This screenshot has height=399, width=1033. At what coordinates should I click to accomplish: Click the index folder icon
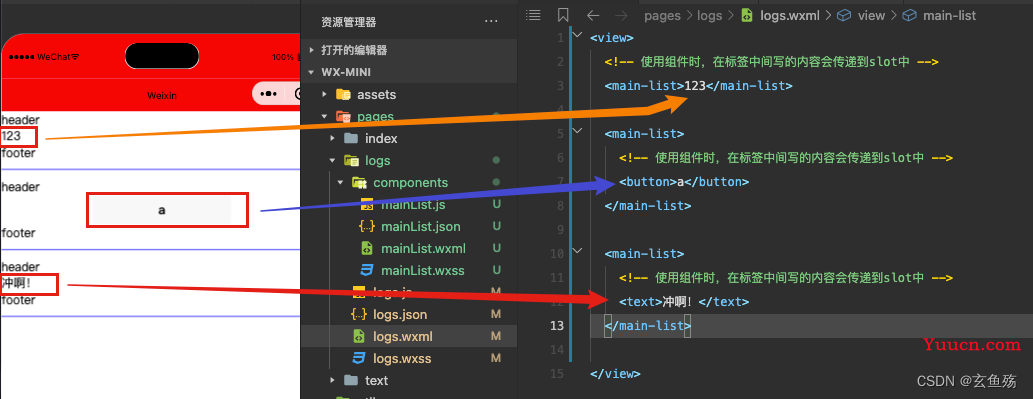(x=351, y=138)
